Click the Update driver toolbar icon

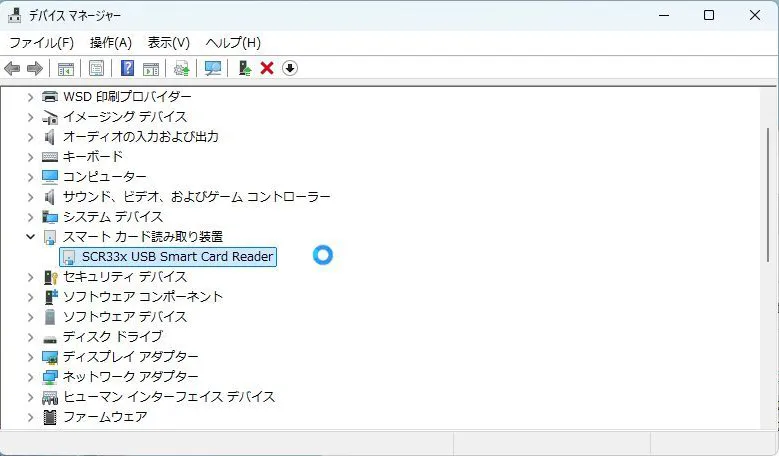point(181,68)
